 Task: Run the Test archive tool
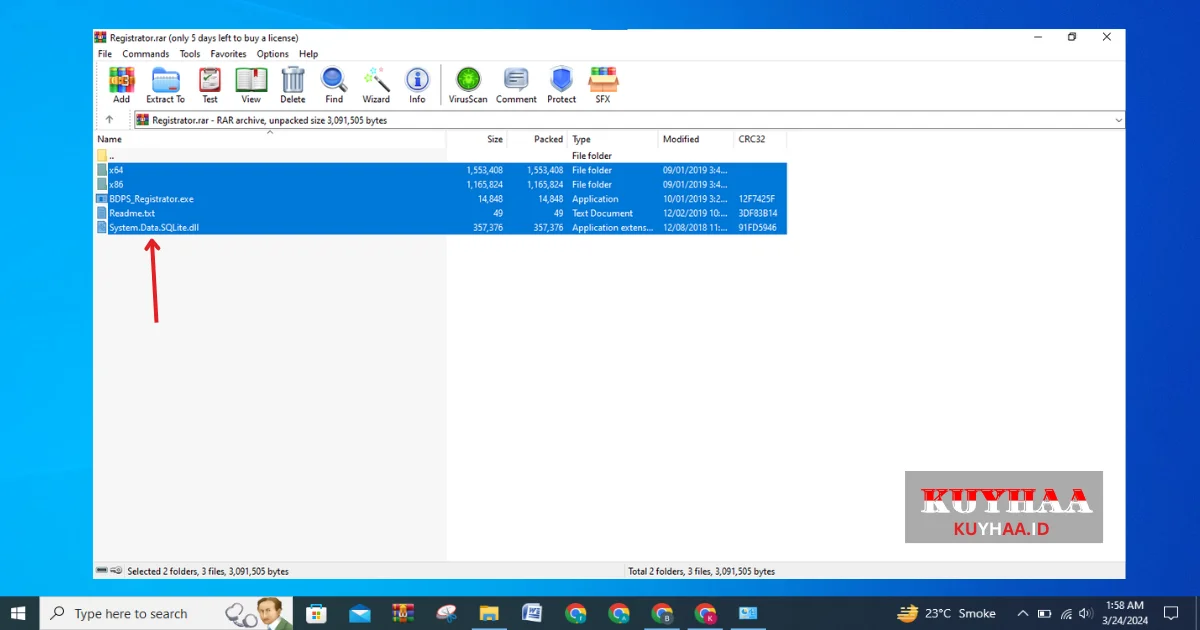click(x=210, y=84)
